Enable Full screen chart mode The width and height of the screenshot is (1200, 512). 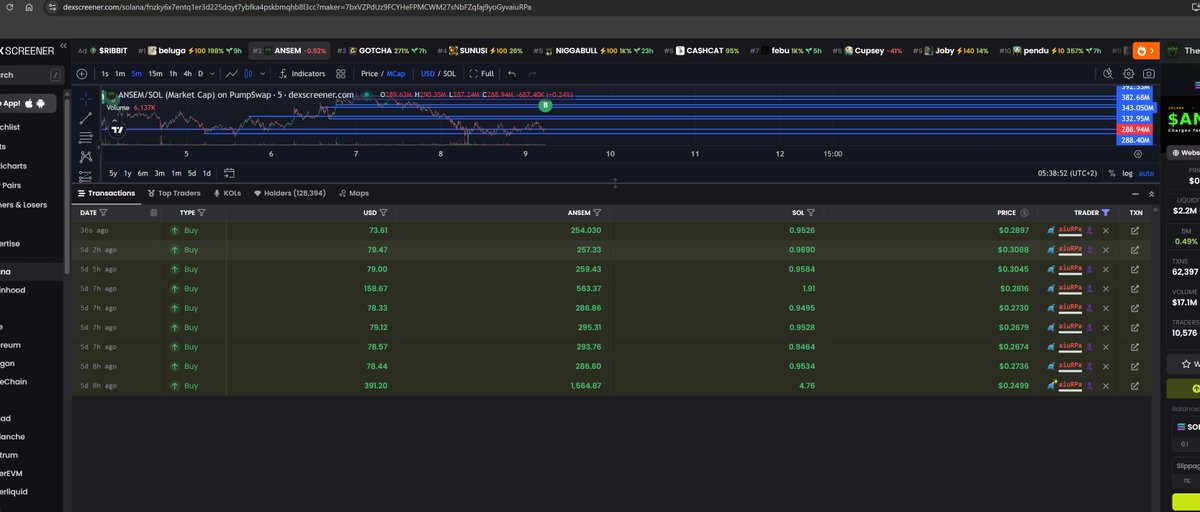[482, 73]
